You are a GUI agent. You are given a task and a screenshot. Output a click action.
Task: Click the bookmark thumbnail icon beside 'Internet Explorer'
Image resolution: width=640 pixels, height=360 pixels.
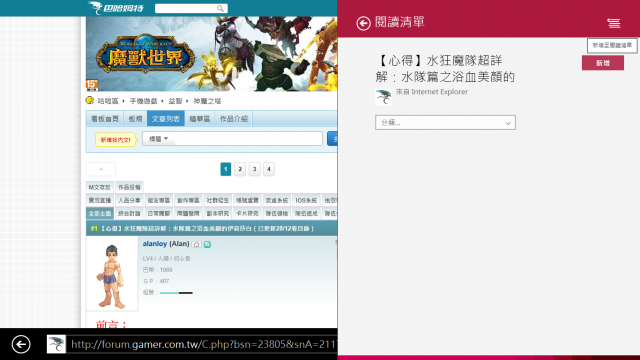pyautogui.click(x=383, y=97)
